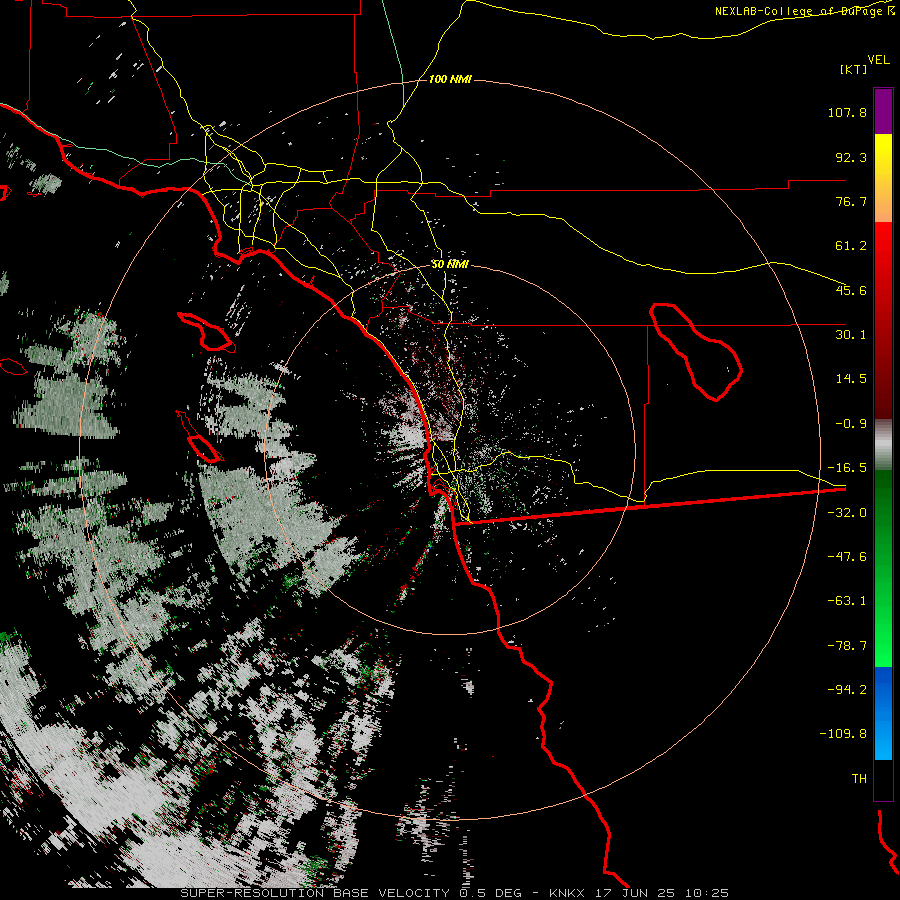
Task: Click the 'VEL' legend title
Action: click(x=878, y=59)
